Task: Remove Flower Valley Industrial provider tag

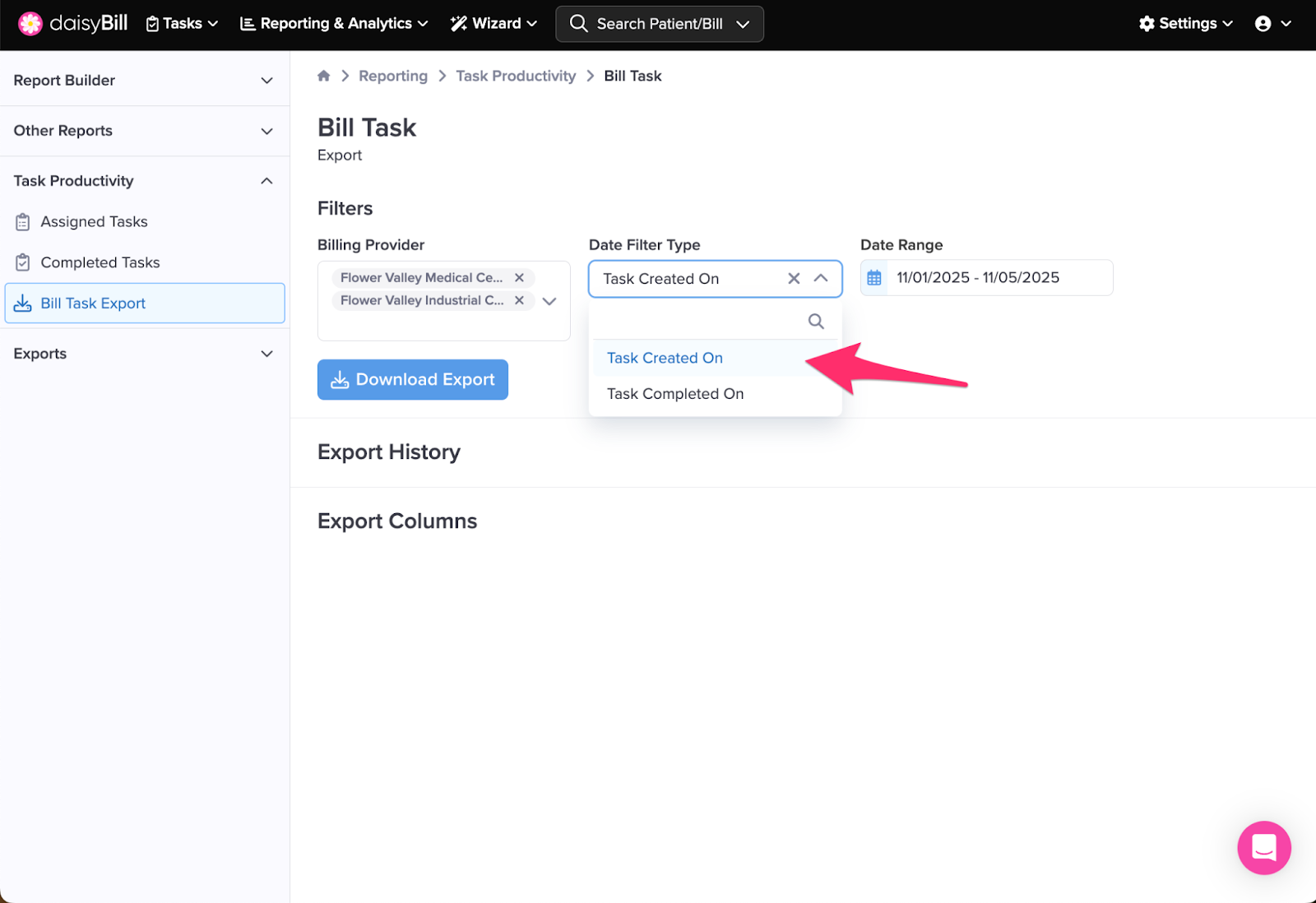Action: point(519,301)
